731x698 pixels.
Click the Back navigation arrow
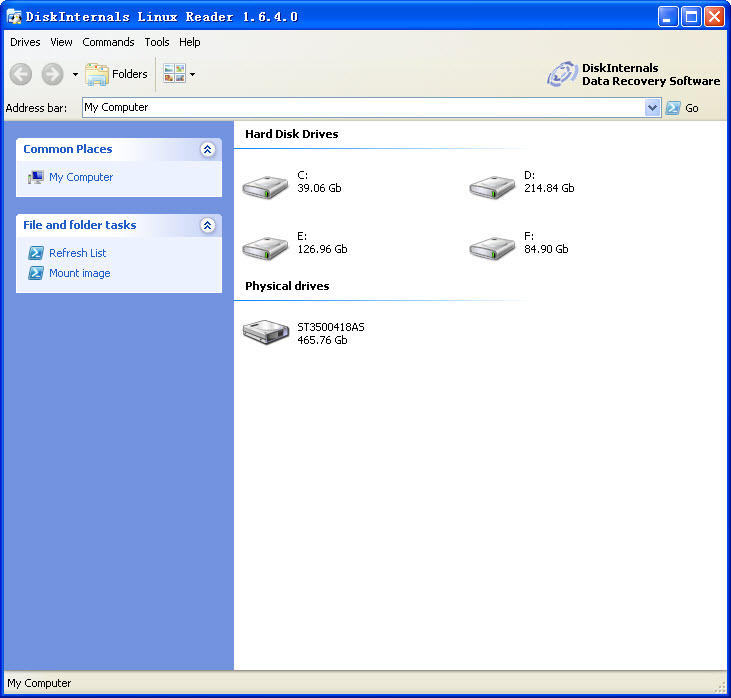(21, 74)
